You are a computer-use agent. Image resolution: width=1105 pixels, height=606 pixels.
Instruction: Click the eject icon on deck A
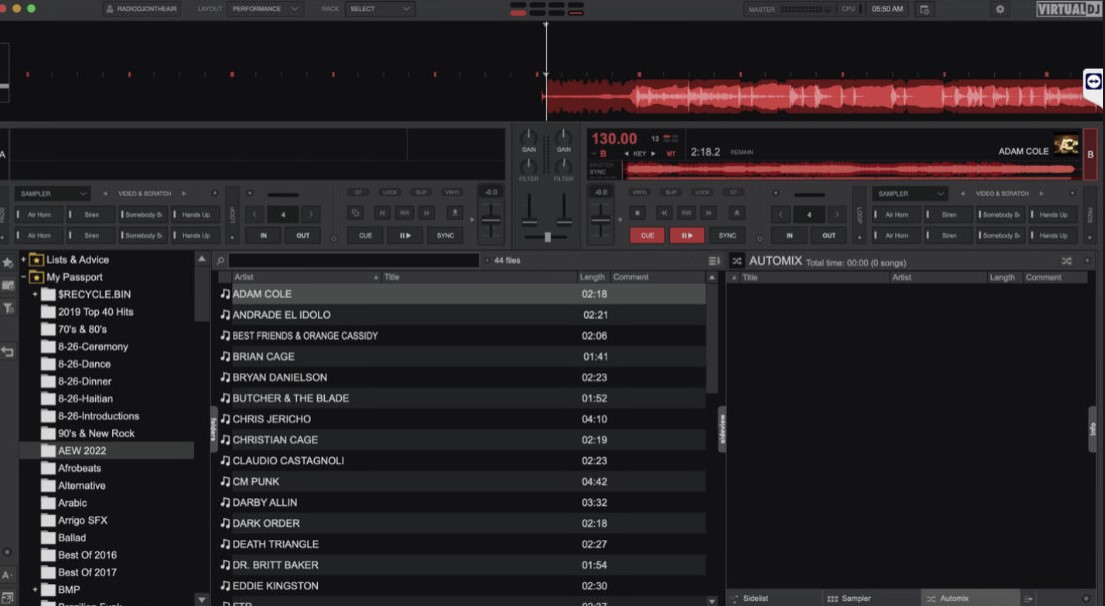455,213
